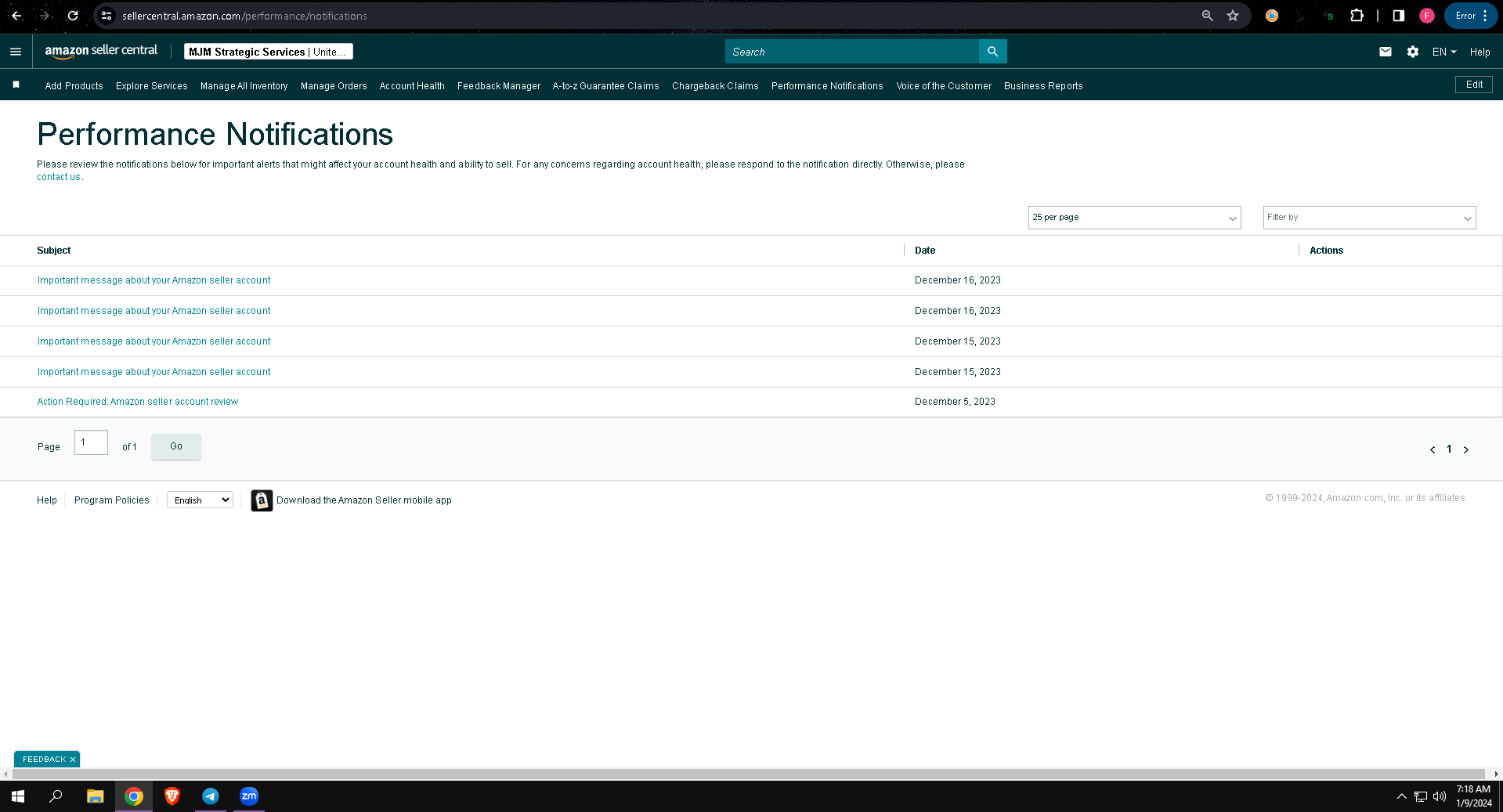Reload the page in browser
Image resolution: width=1503 pixels, height=812 pixels.
(x=73, y=16)
